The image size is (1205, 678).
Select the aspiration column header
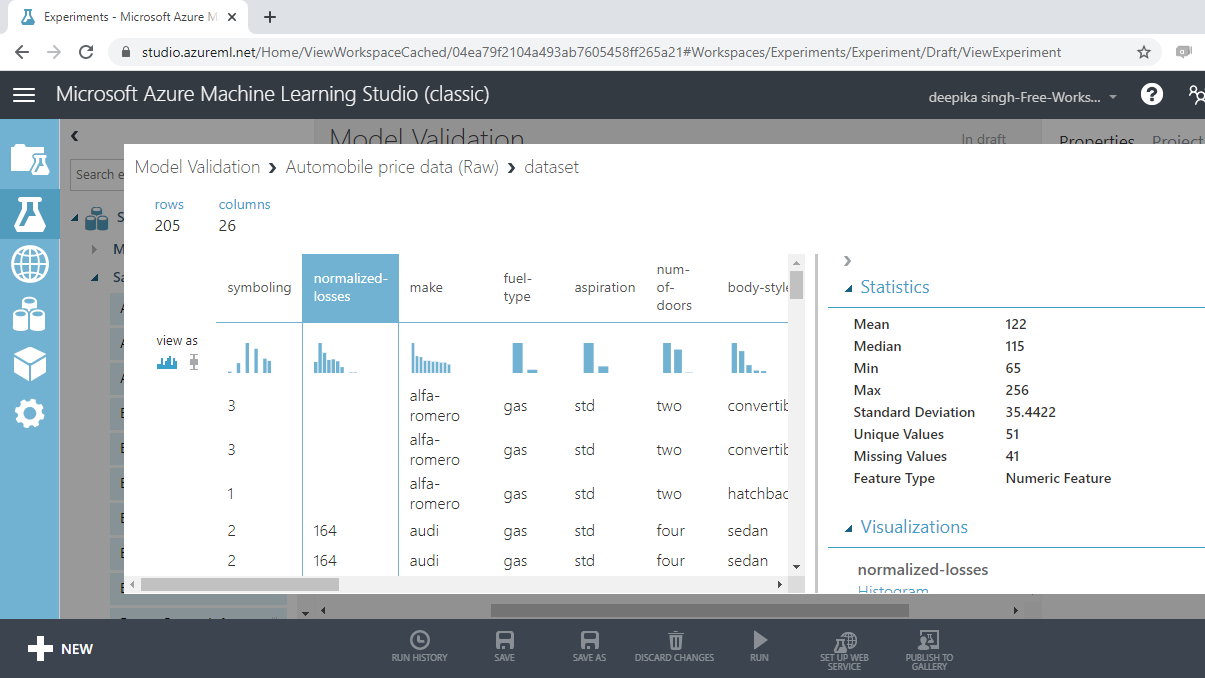pyautogui.click(x=605, y=288)
